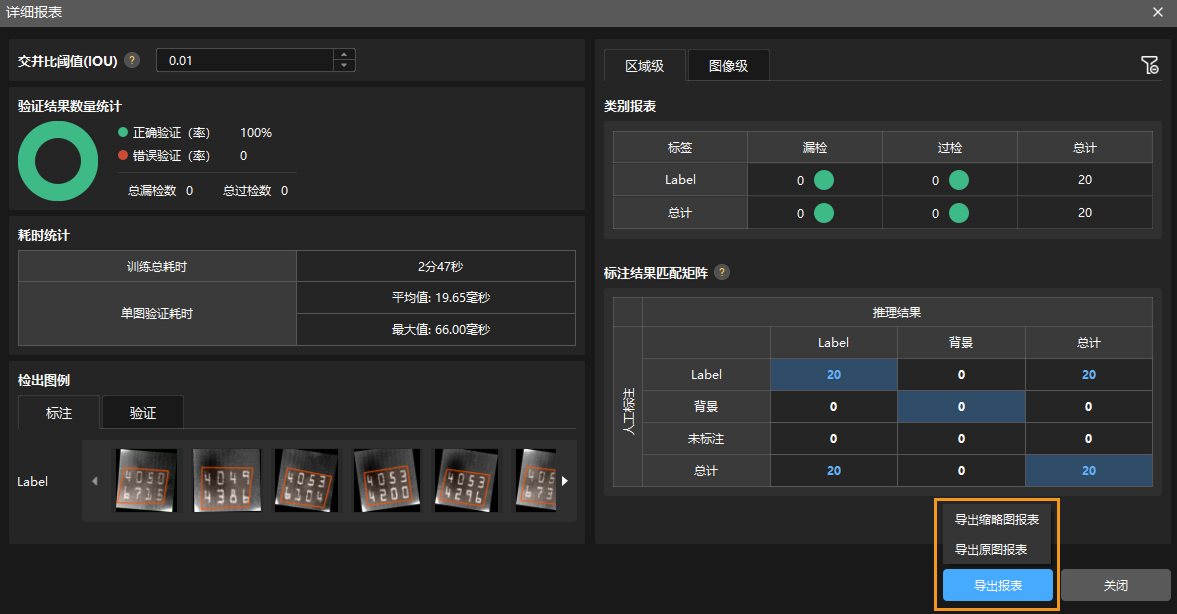Open thumbnail showing 4053 4200
Viewport: 1177px width, 614px height.
coord(387,481)
